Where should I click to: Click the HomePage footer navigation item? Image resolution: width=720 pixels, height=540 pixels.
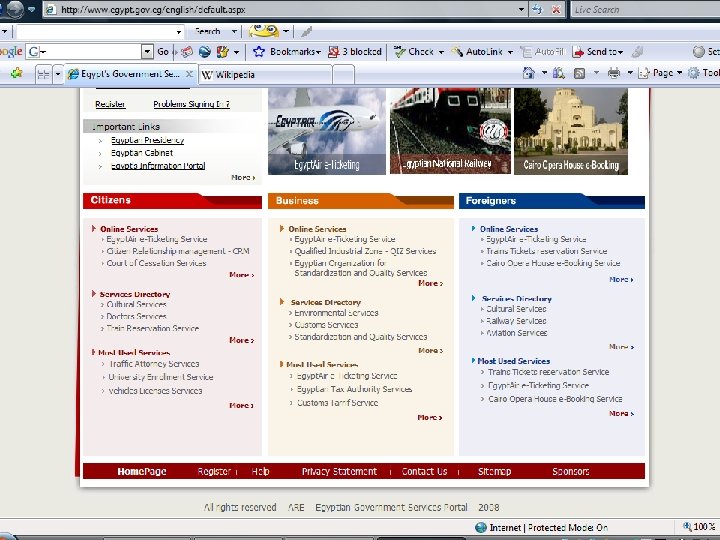(x=142, y=472)
